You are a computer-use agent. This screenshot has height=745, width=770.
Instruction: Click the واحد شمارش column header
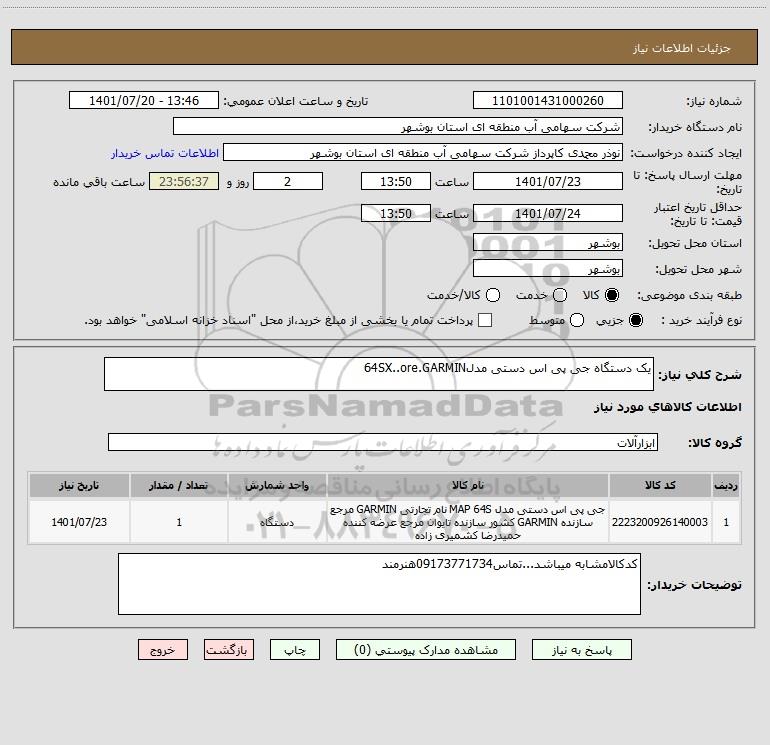277,485
